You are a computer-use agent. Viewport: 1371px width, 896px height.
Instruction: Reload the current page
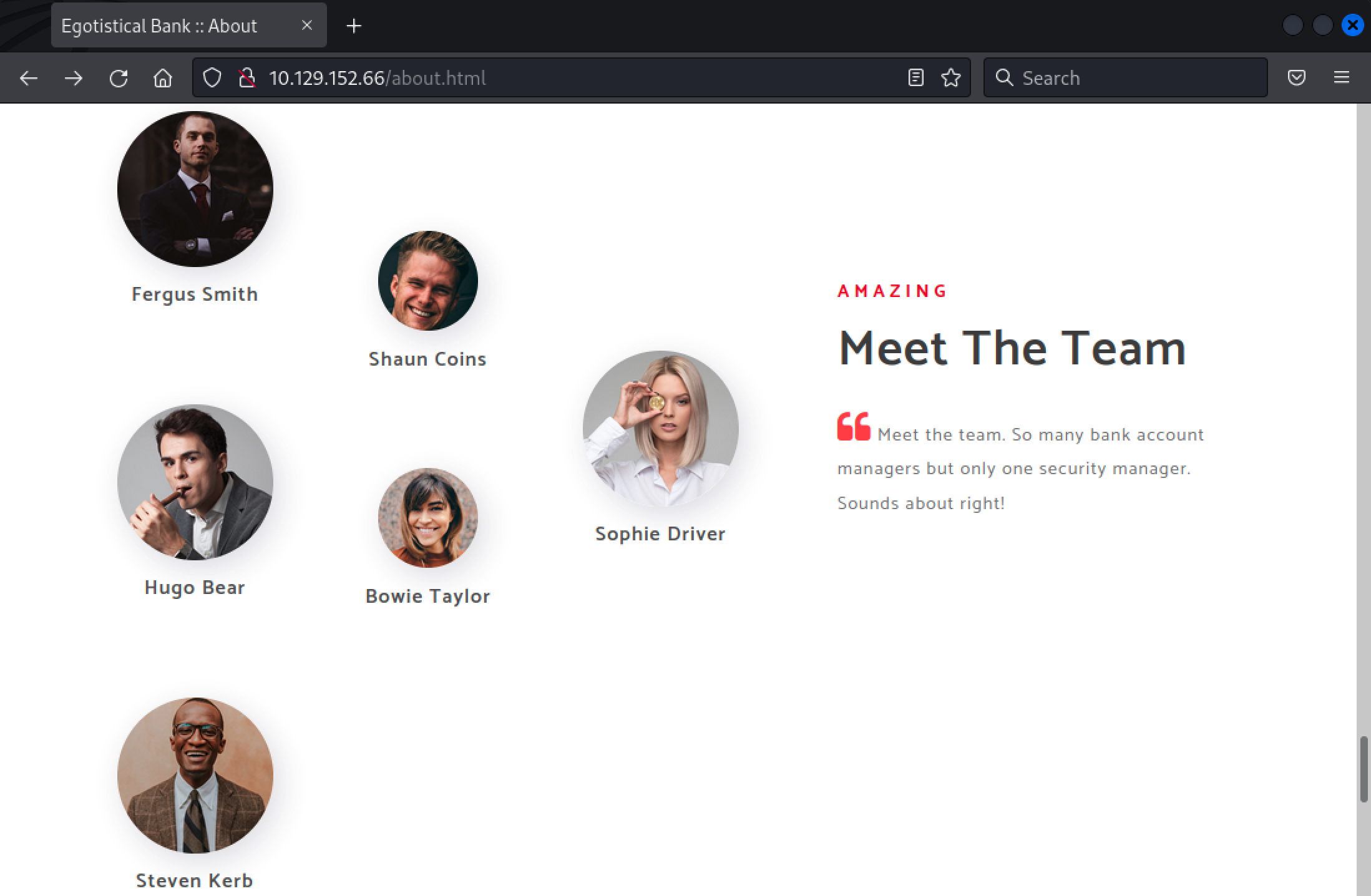click(119, 78)
